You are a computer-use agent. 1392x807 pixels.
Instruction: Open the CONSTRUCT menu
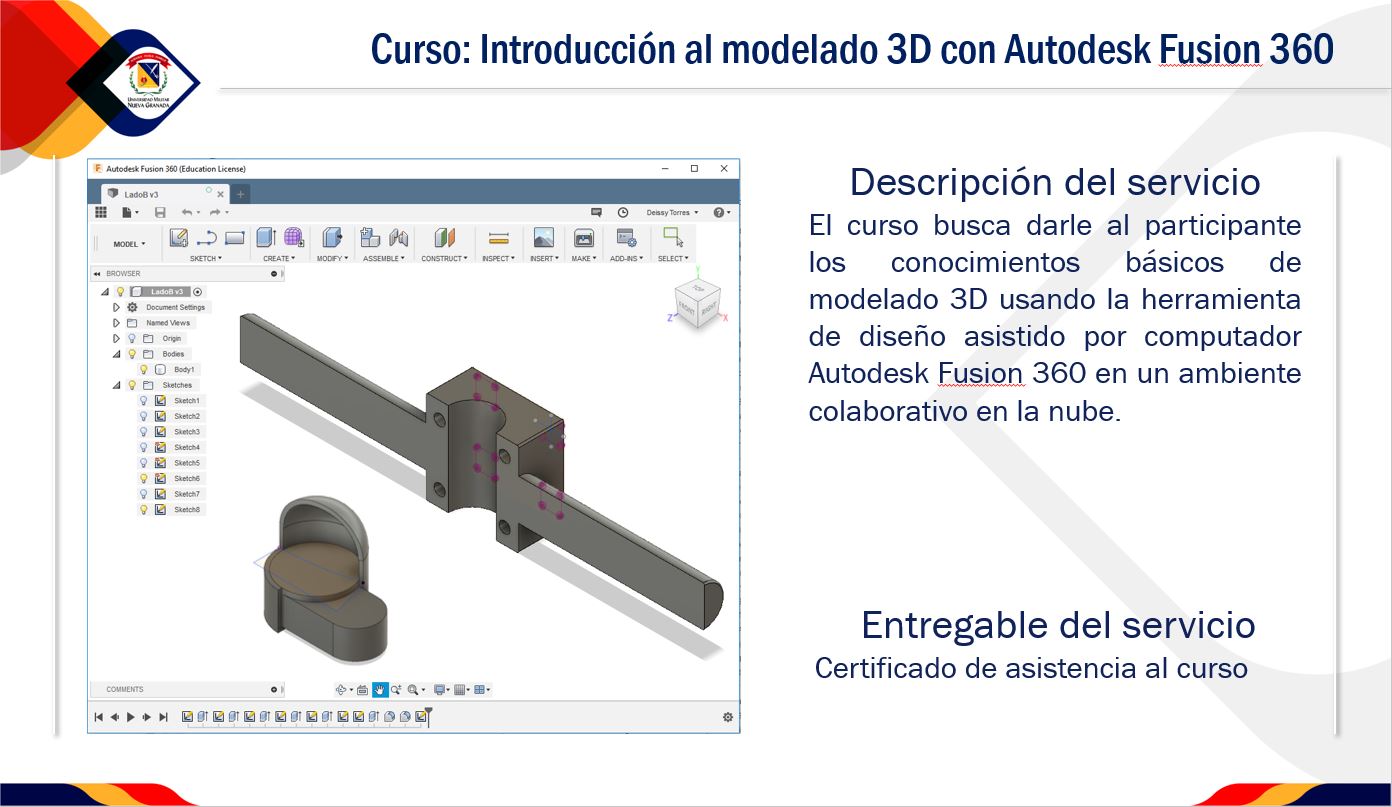click(444, 259)
